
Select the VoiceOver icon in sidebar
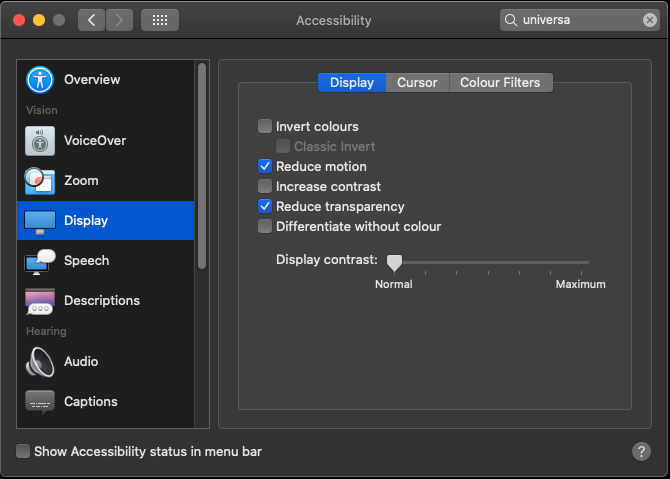40,141
